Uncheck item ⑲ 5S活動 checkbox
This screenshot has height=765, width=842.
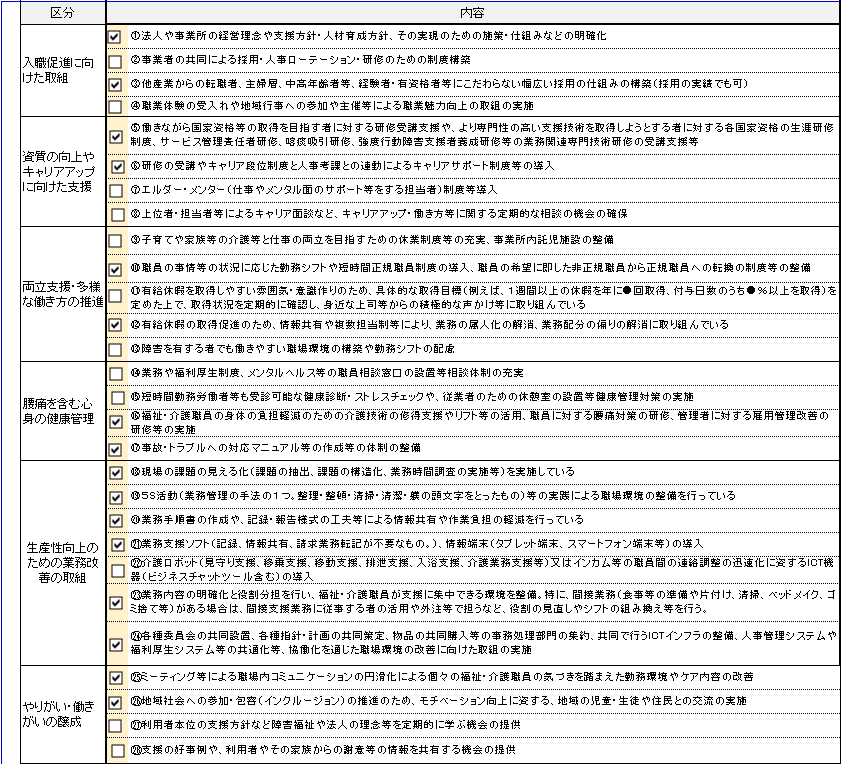(115, 497)
